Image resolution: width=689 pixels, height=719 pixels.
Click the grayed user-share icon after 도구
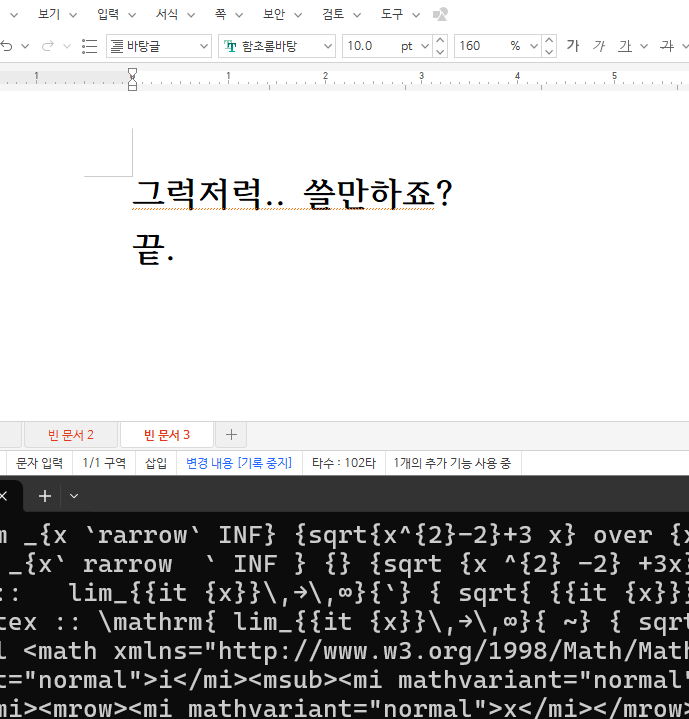point(440,14)
